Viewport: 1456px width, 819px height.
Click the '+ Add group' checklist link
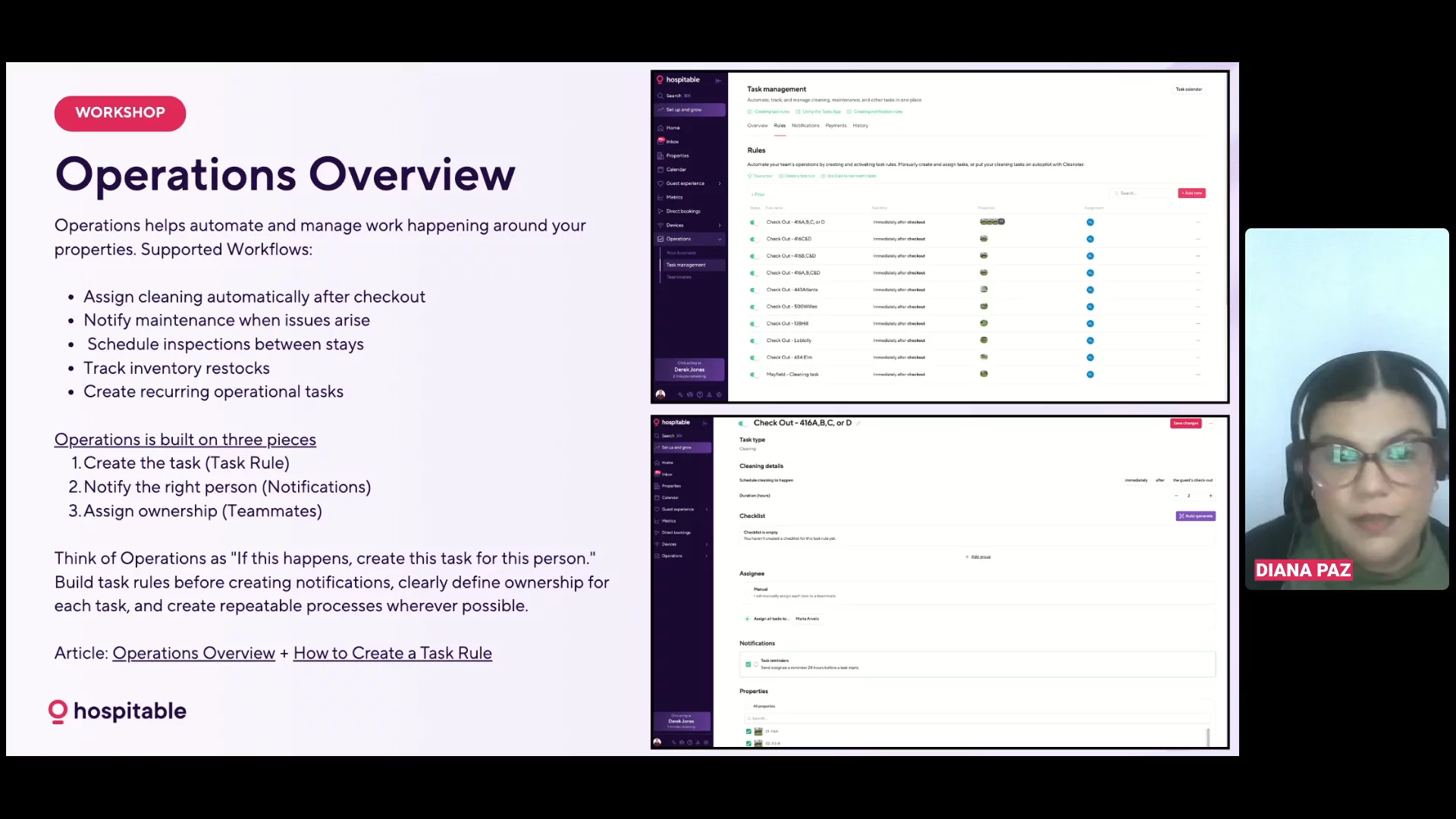(x=978, y=557)
